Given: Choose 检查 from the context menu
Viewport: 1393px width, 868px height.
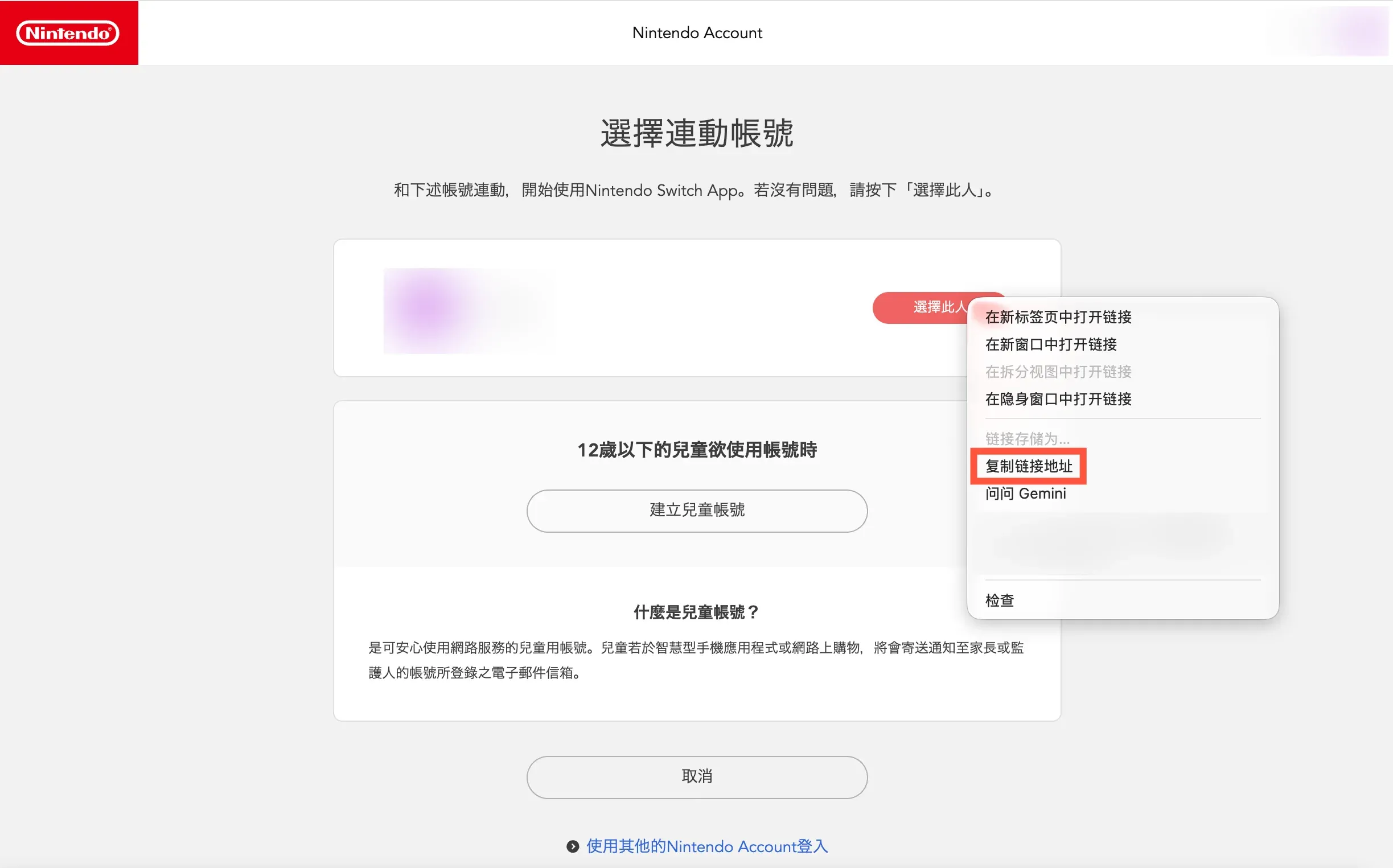Looking at the screenshot, I should [1123, 600].
